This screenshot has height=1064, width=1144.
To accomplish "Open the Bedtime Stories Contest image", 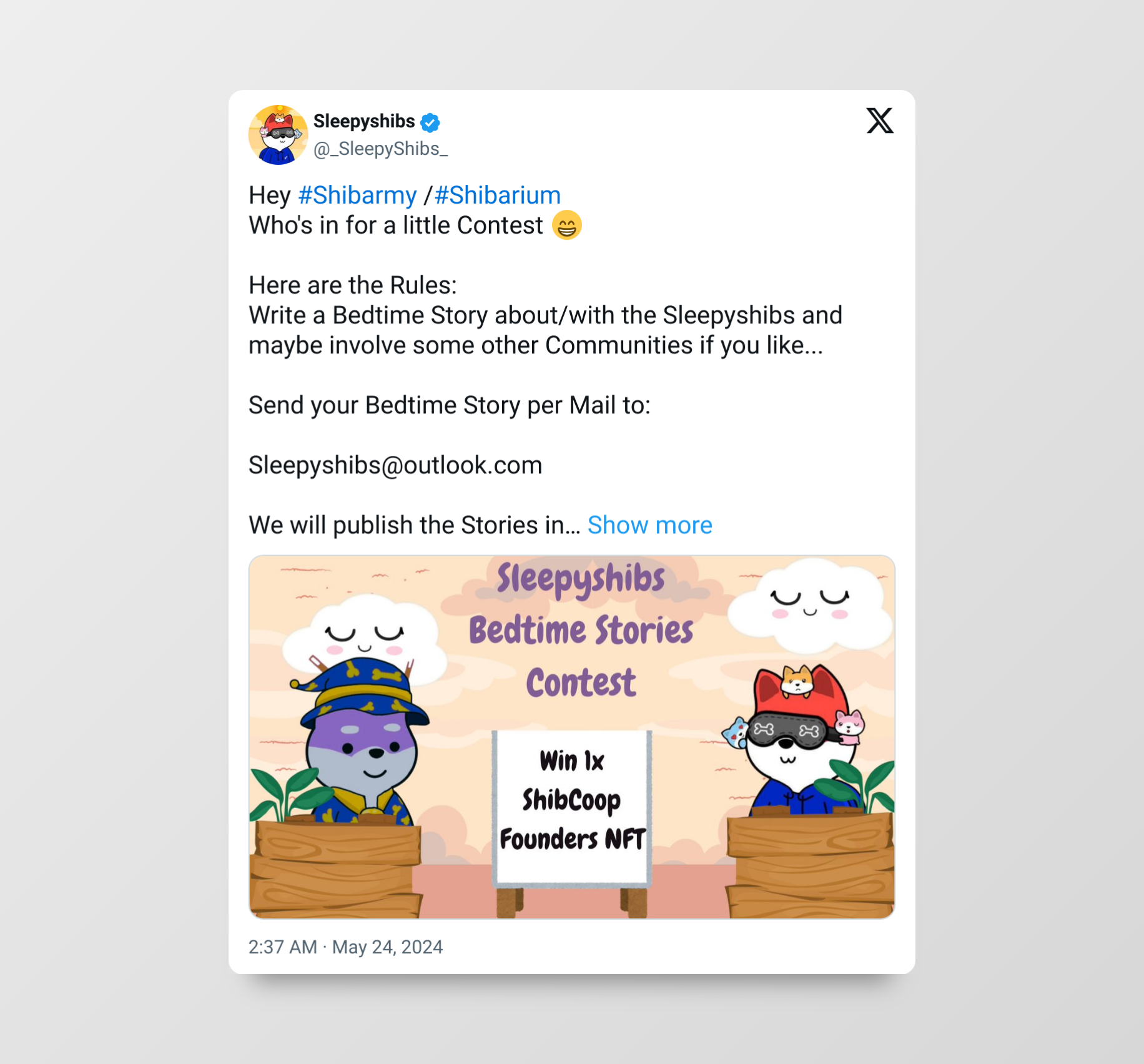I will [x=572, y=737].
